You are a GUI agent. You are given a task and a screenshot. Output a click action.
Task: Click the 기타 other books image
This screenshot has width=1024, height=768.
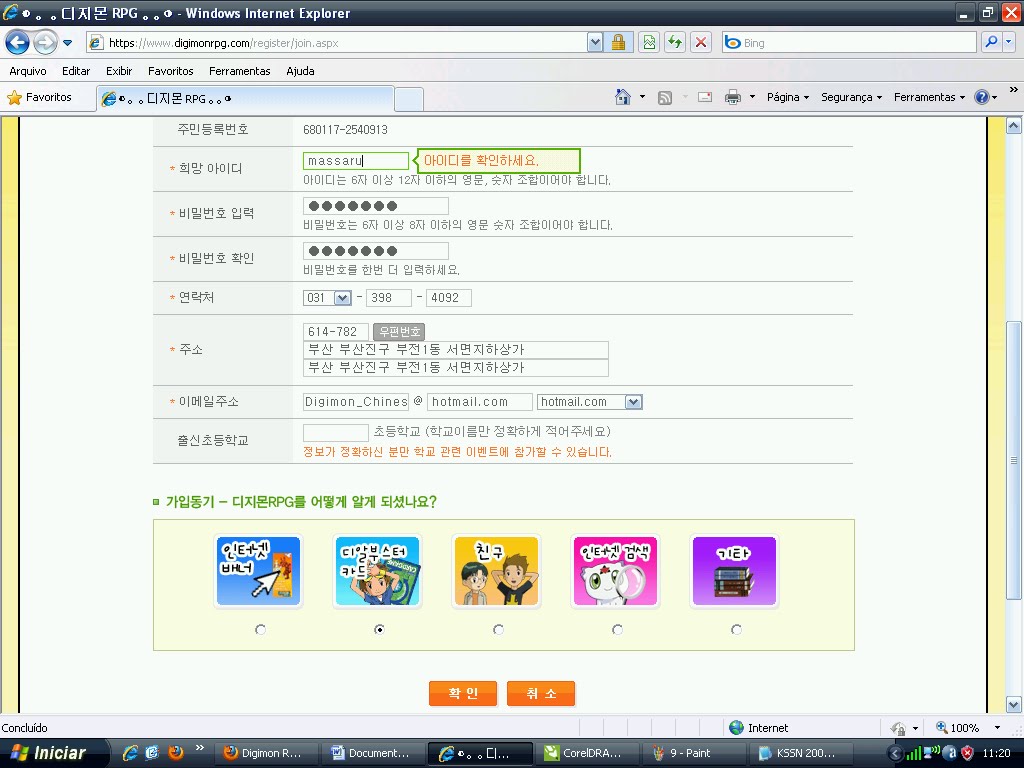(x=734, y=571)
